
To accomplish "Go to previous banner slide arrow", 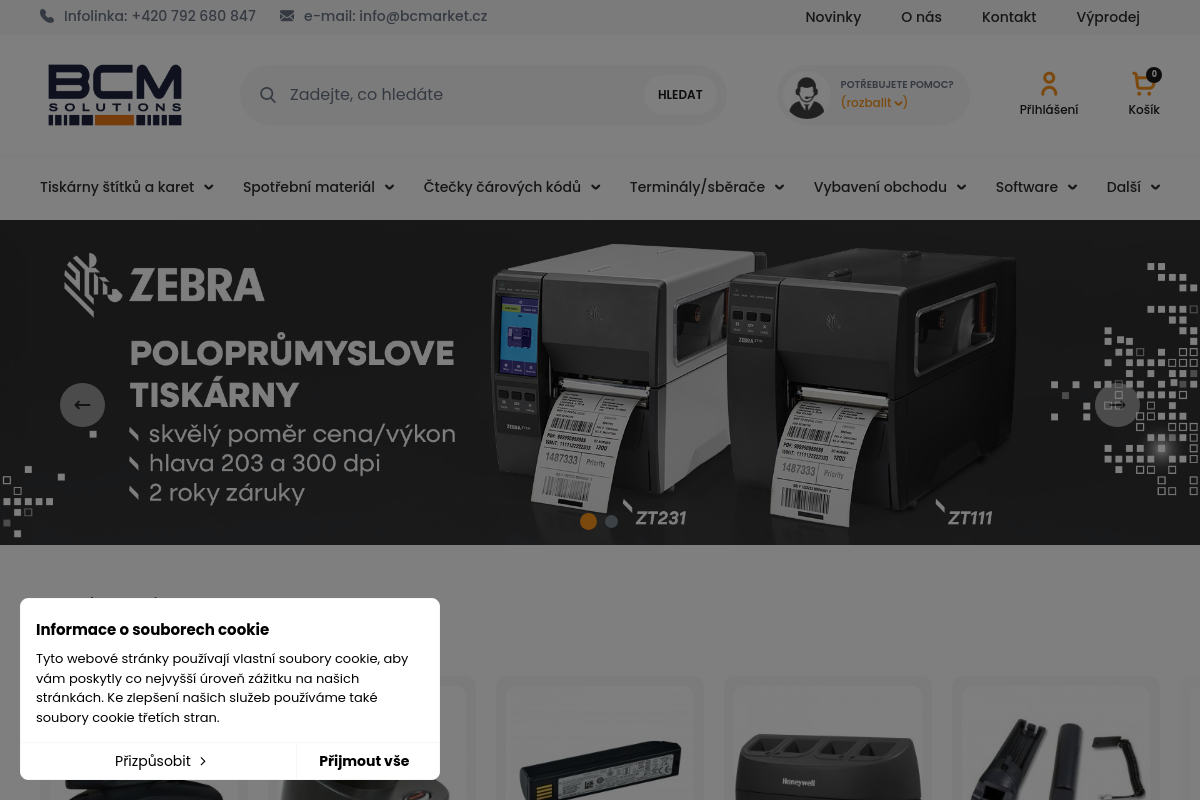I will click(82, 405).
